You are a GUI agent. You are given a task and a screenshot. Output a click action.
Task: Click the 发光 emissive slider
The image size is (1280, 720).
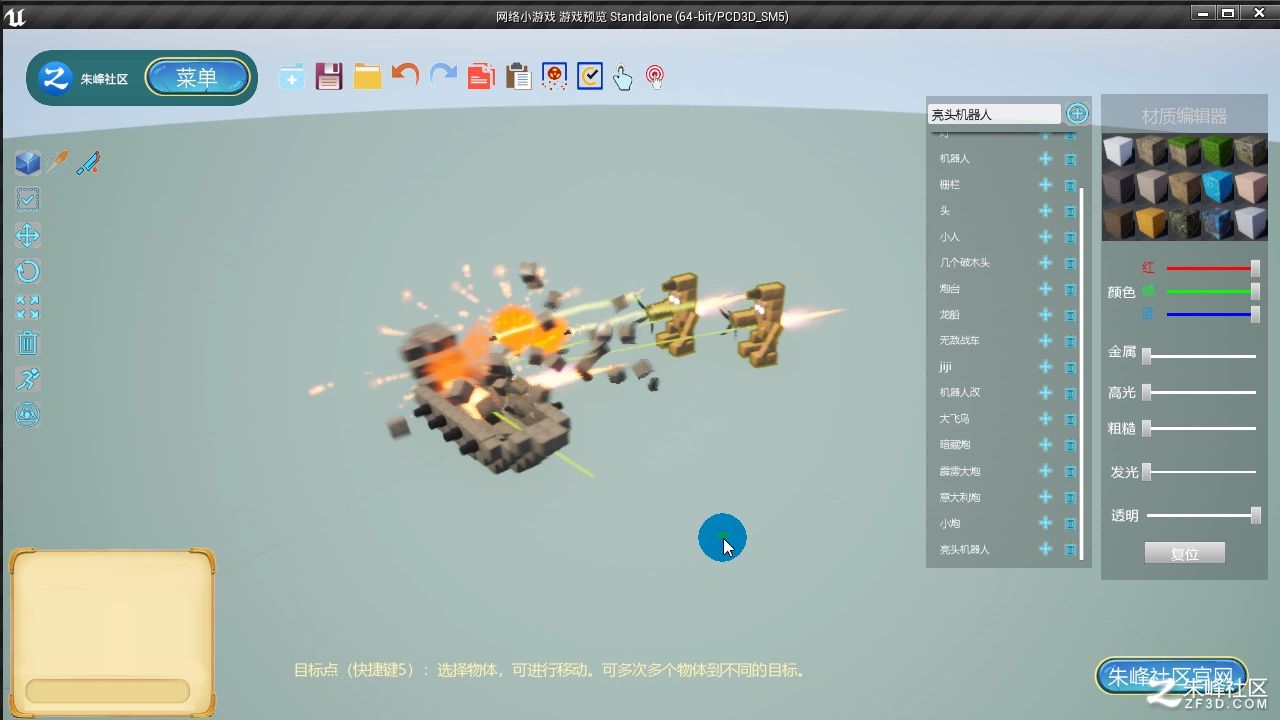pos(1199,471)
